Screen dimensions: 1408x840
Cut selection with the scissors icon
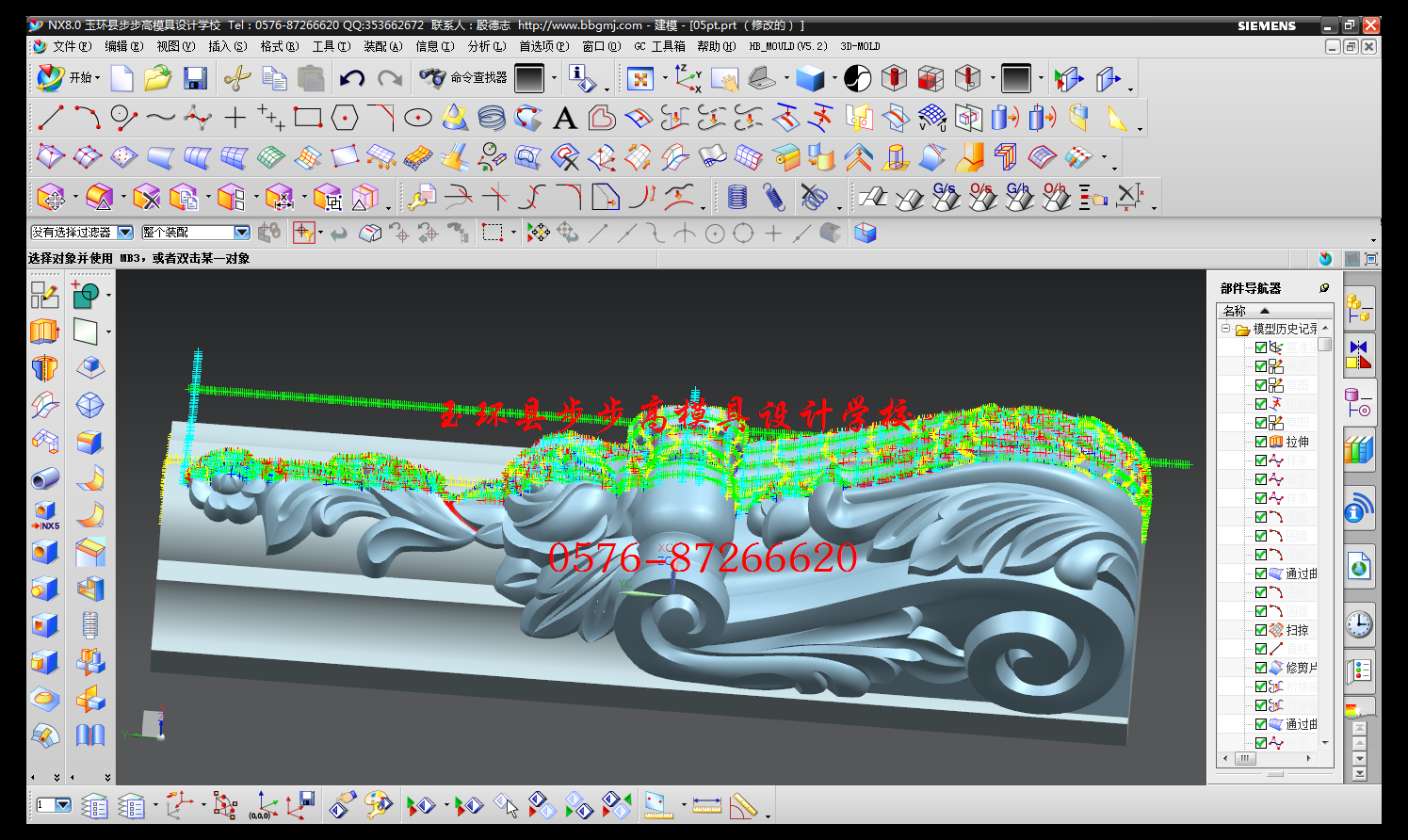coord(237,78)
